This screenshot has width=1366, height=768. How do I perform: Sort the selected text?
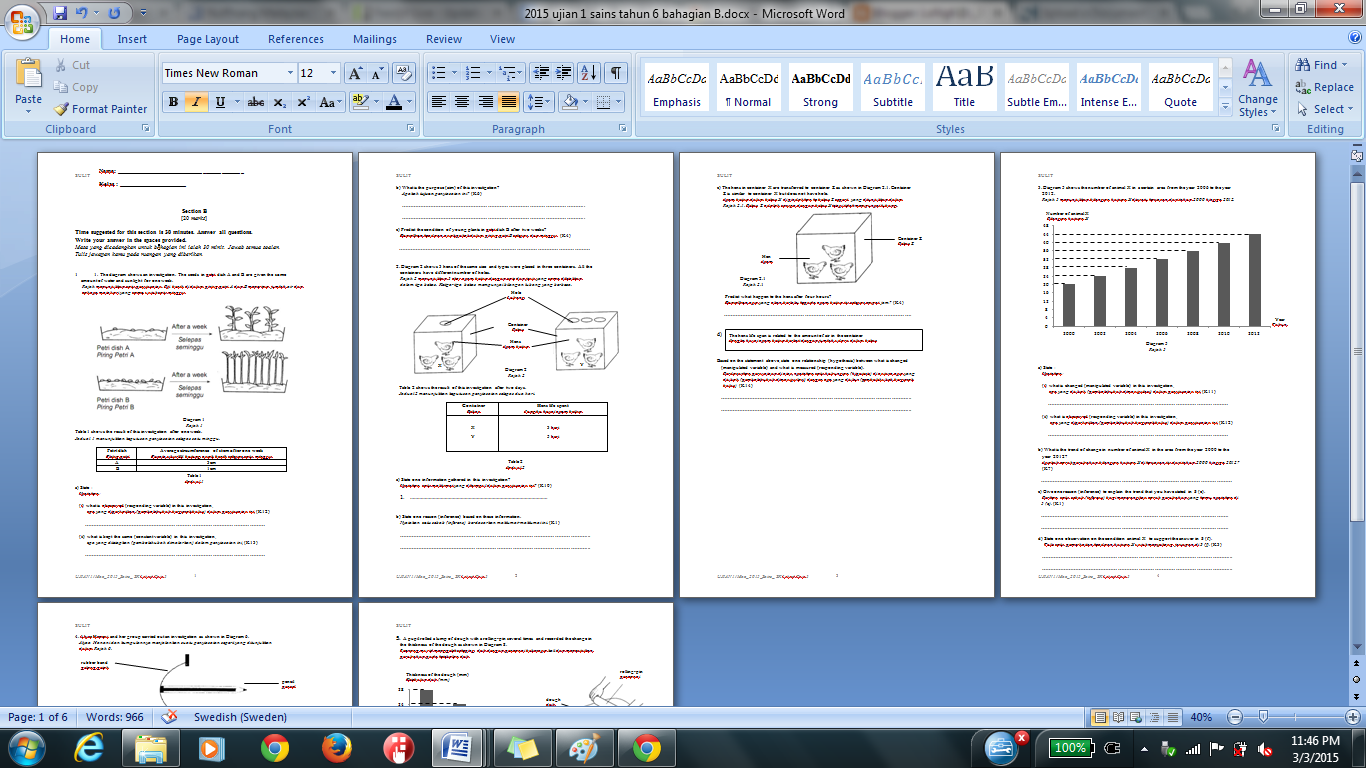tap(590, 73)
